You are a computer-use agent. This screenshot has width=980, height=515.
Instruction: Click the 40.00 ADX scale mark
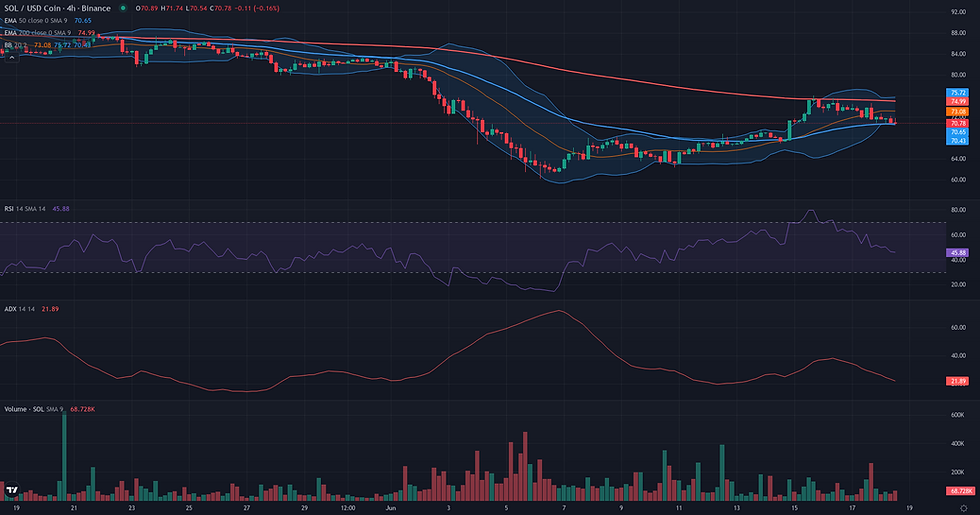[958, 356]
